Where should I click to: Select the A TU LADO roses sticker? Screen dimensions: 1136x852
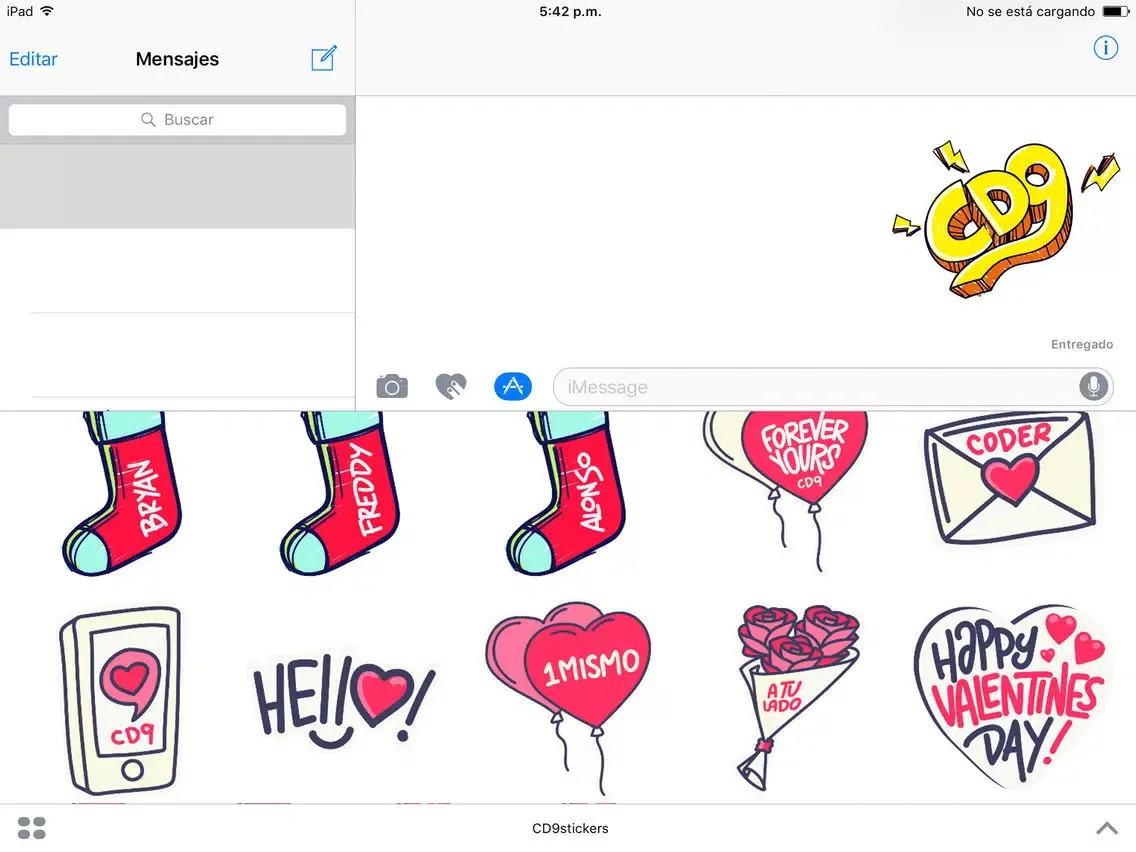(797, 697)
